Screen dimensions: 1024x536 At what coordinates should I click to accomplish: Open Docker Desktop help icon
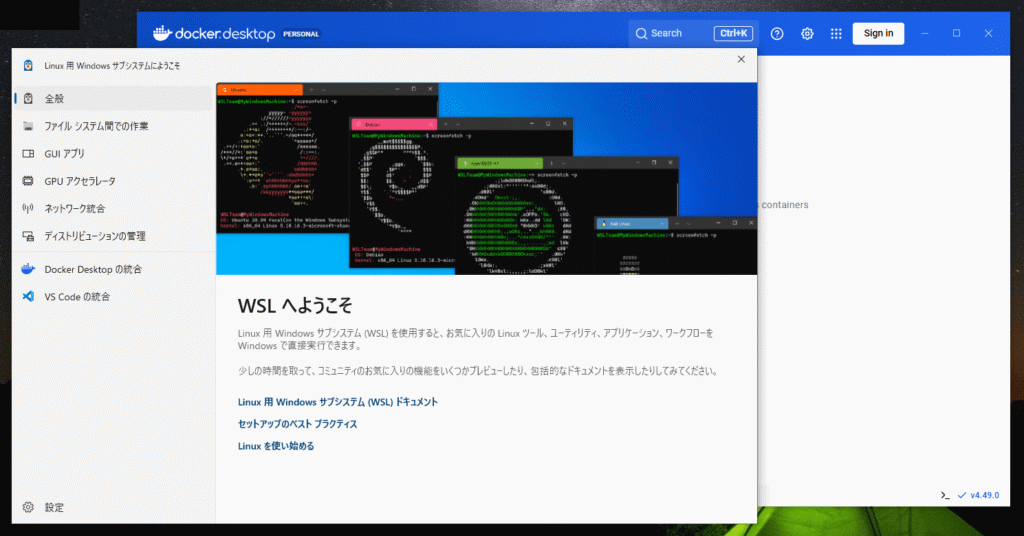click(x=777, y=33)
